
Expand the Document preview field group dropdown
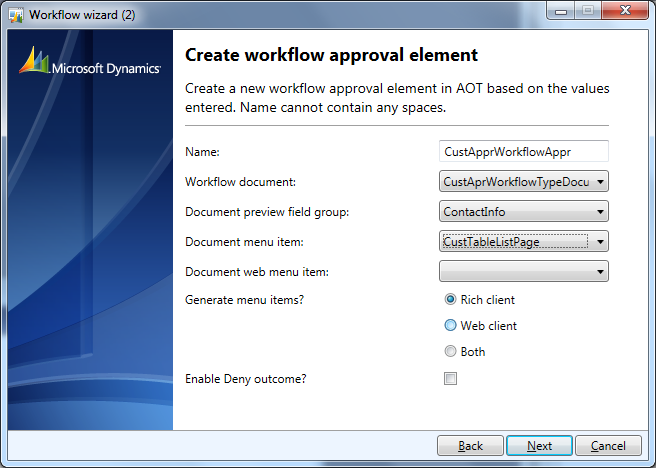(524, 212)
